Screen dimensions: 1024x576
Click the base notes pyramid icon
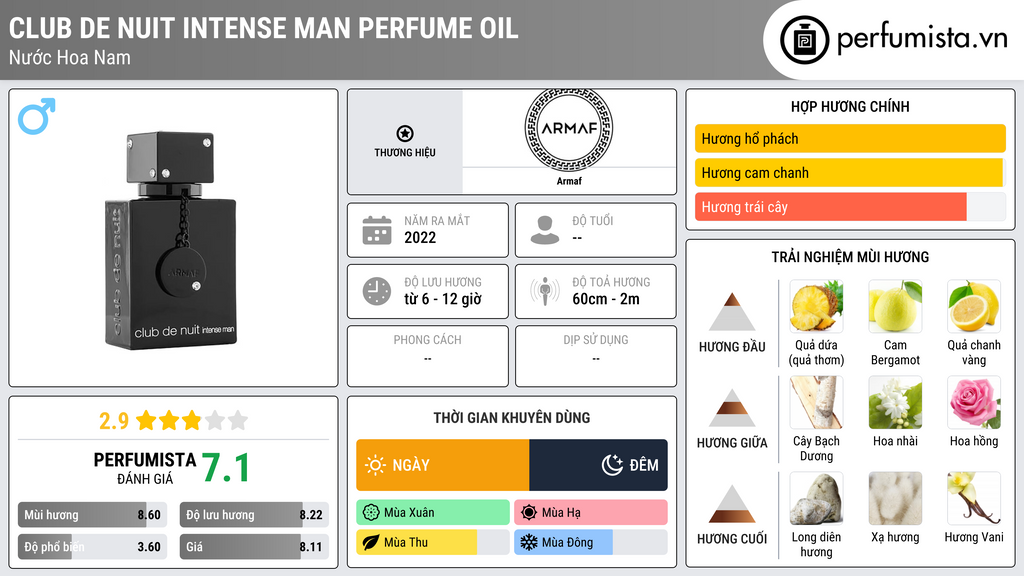click(732, 504)
